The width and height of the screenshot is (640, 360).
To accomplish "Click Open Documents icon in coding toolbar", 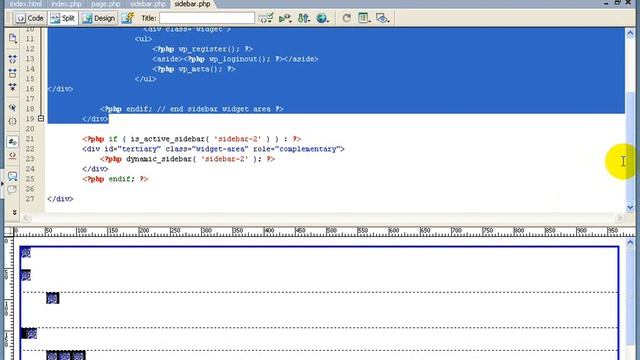I will pyautogui.click(x=12, y=38).
